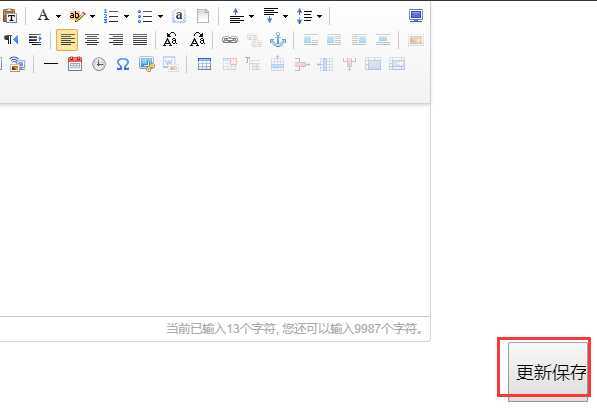This screenshot has height=410, width=597.
Task: Set right-to-left text direction pilcrow icon
Action: (x=11, y=40)
